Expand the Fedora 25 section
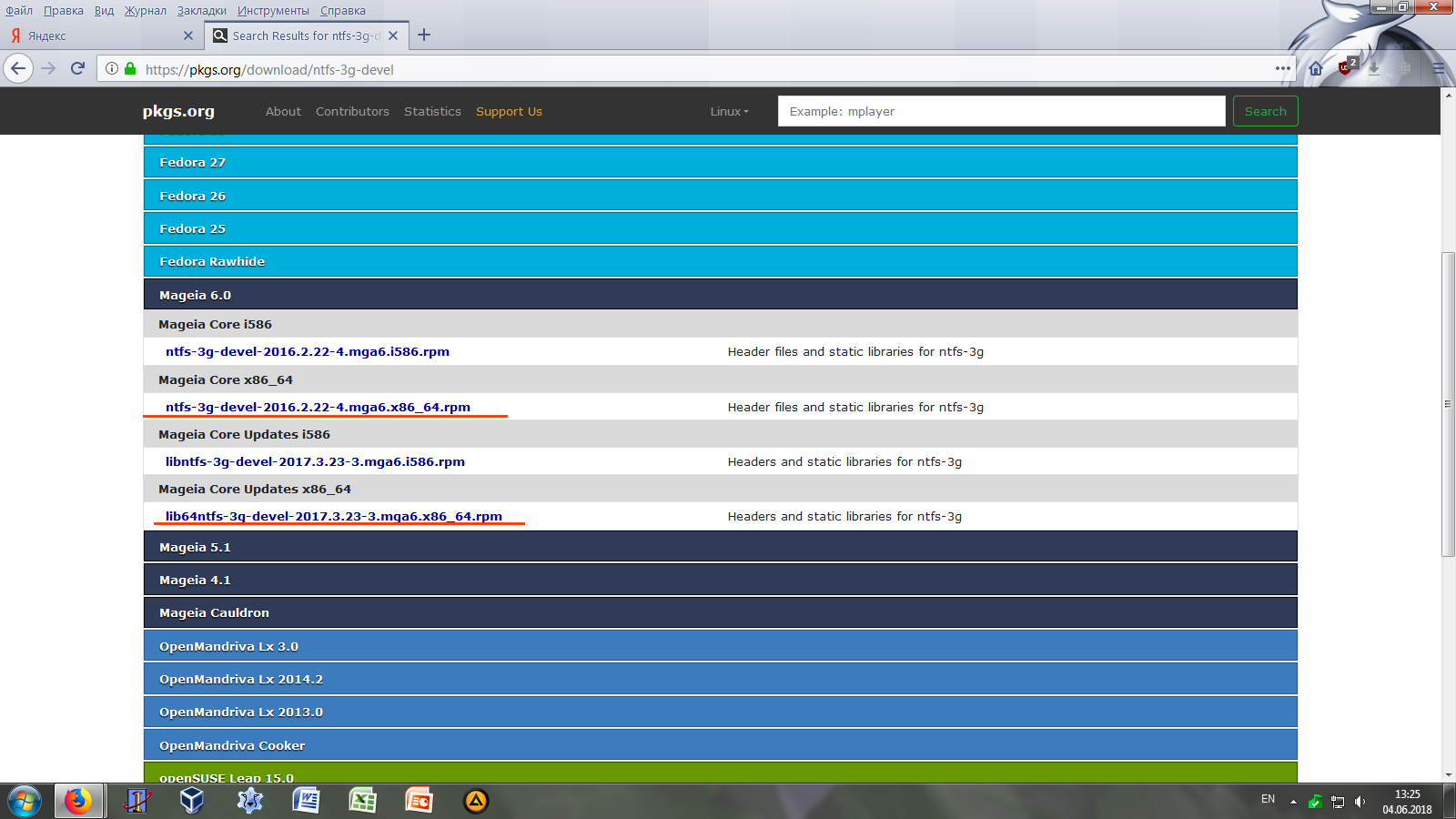 coord(720,228)
